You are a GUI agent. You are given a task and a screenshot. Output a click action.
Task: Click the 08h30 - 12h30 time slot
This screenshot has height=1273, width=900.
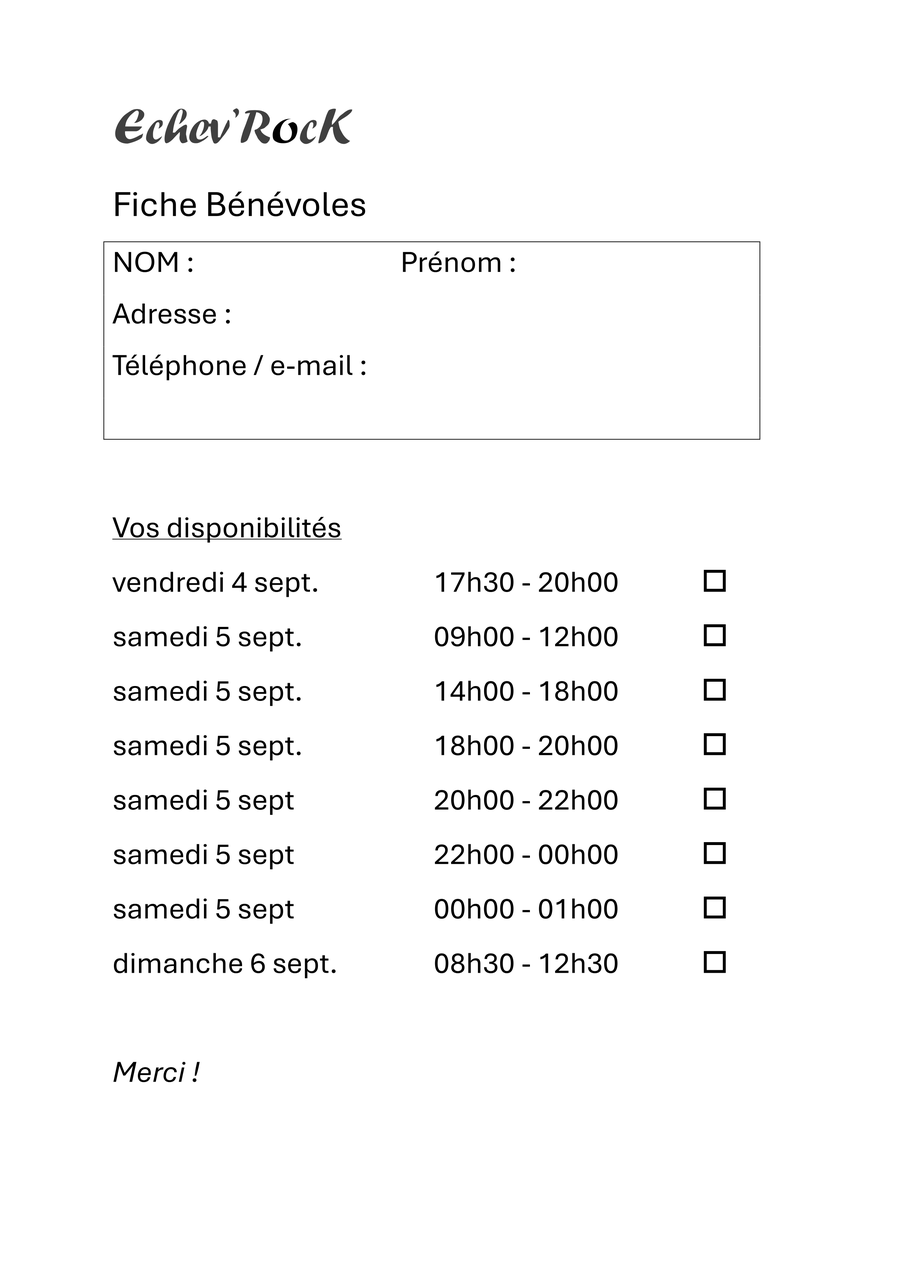[x=526, y=964]
